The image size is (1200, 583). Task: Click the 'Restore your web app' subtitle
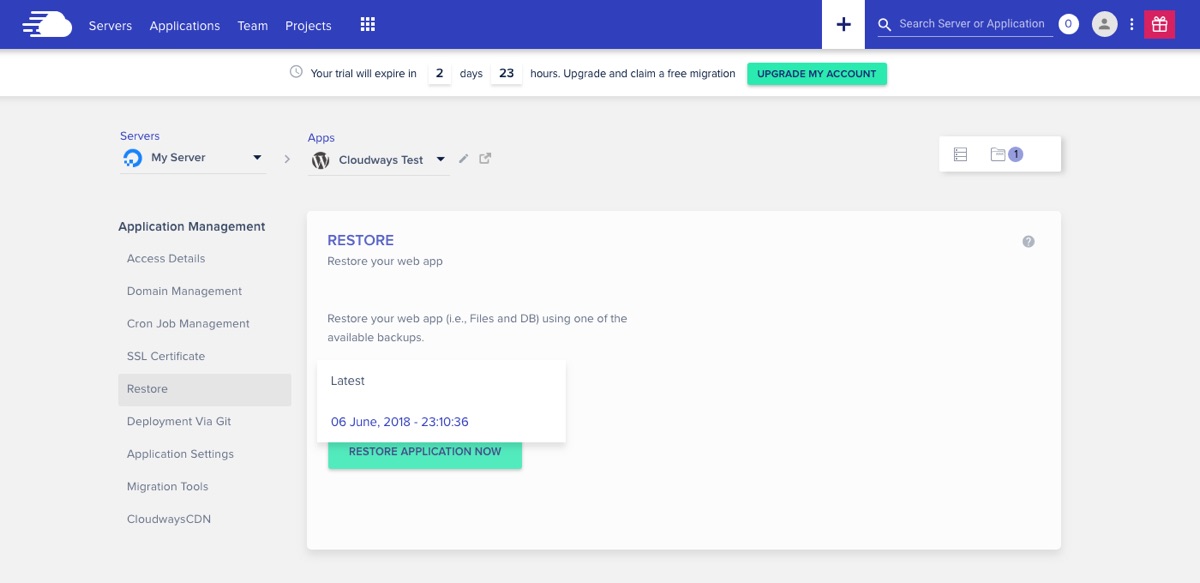pyautogui.click(x=385, y=261)
